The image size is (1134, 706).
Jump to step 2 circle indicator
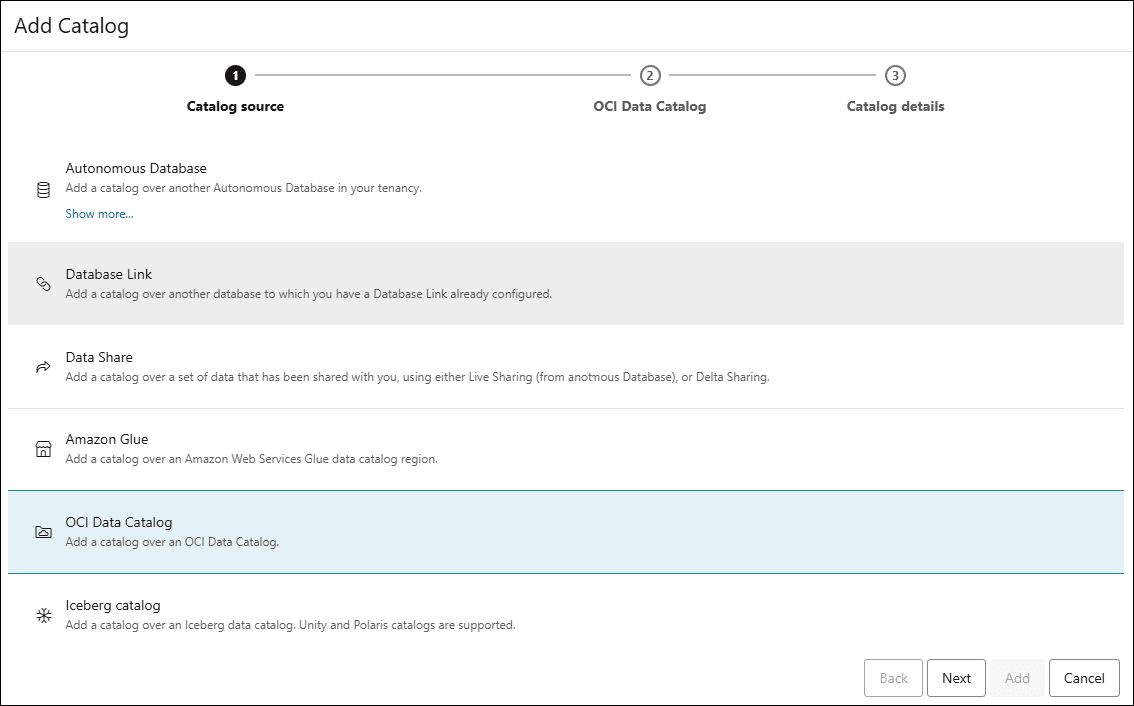[650, 75]
